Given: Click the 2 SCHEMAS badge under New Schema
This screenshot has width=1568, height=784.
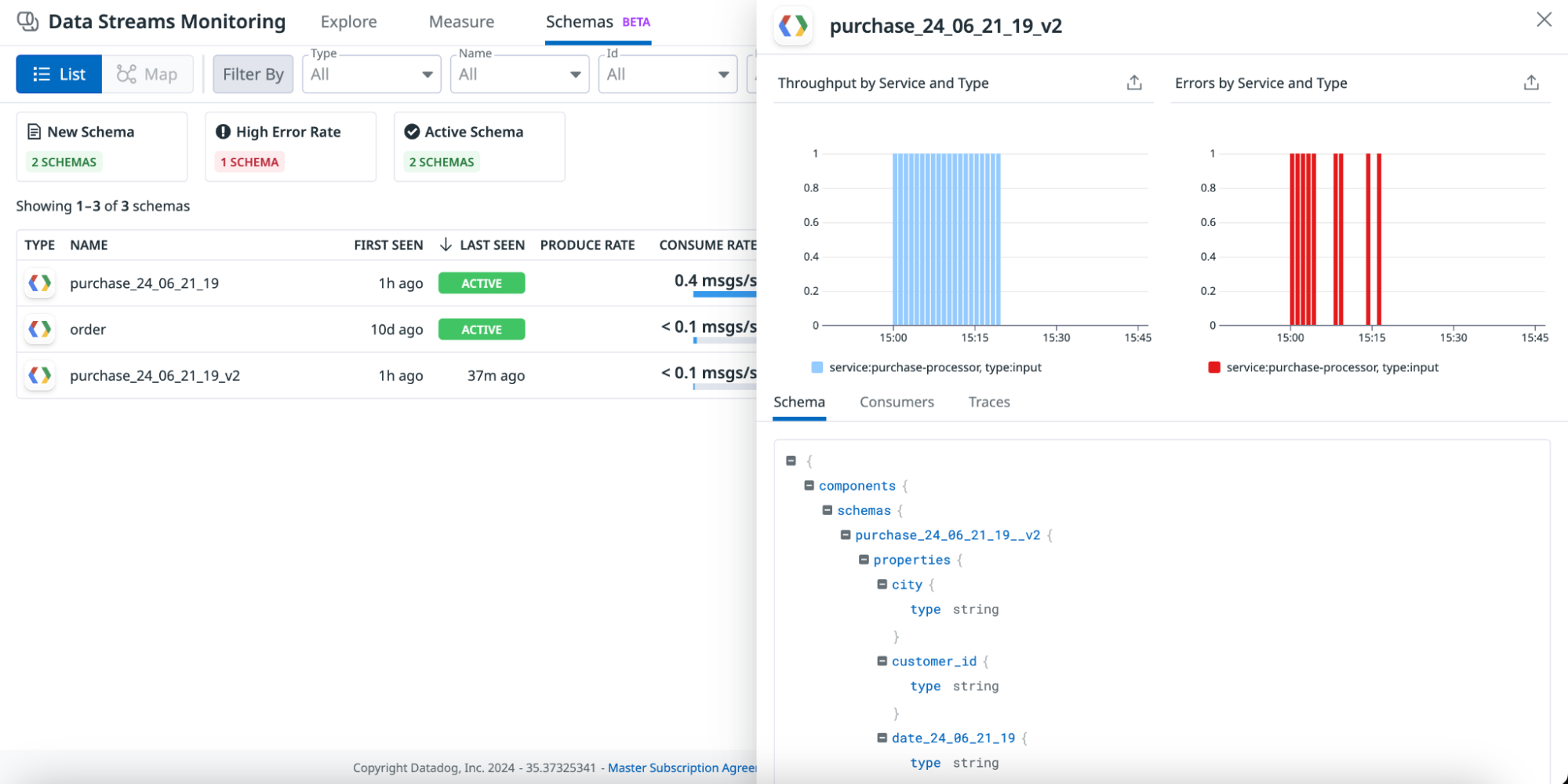Looking at the screenshot, I should click(64, 162).
